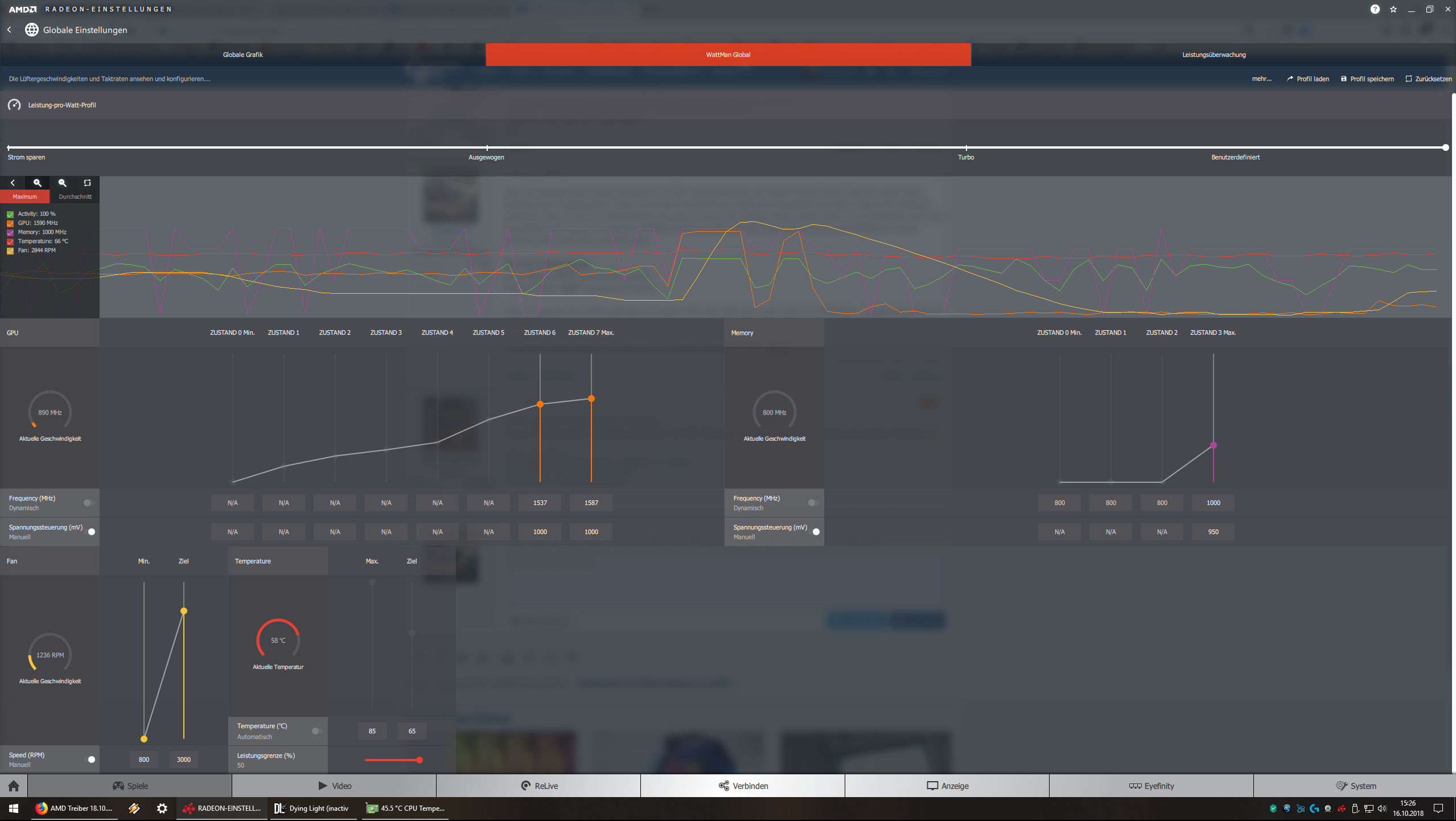Open the Leistungsüberwachung tab
Image resolution: width=1456 pixels, height=821 pixels.
[1214, 55]
